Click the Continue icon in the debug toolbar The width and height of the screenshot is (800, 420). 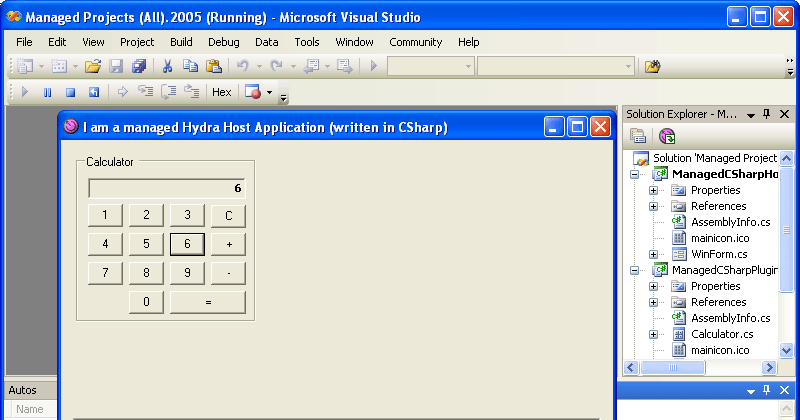tap(24, 92)
